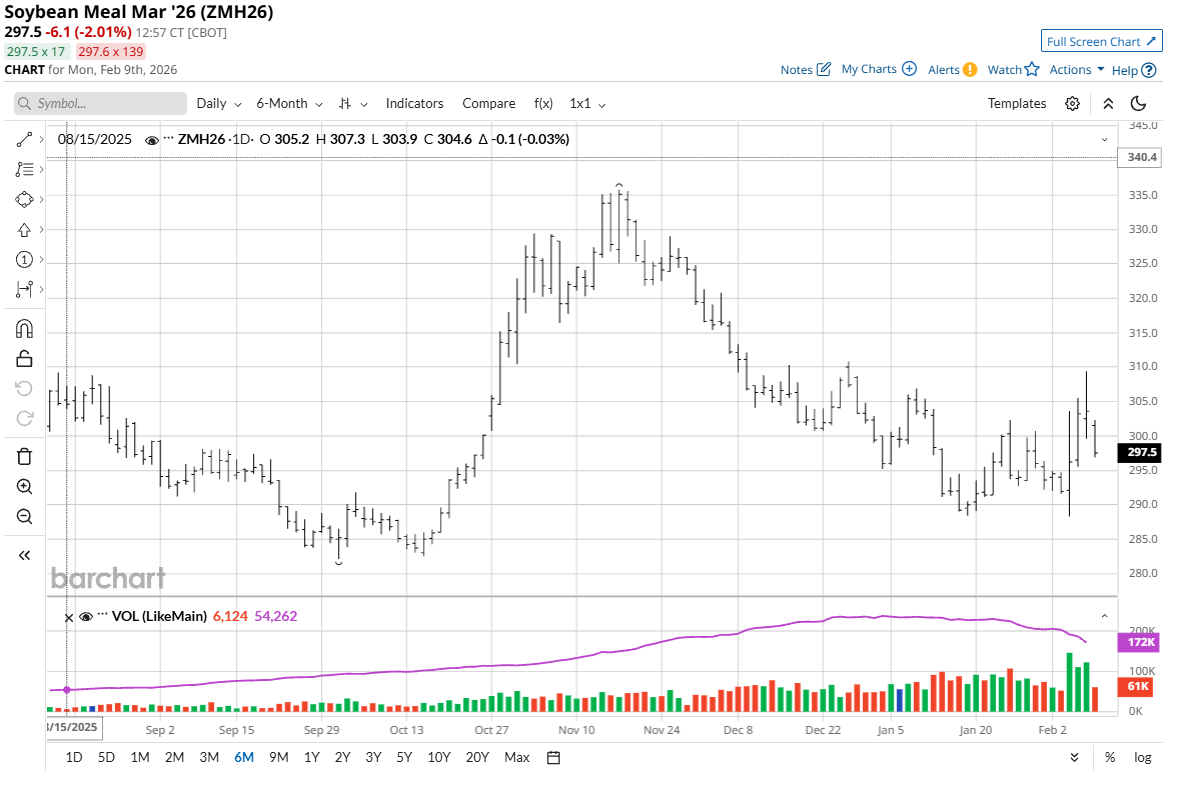Toggle log scale button
Viewport: 1182px width, 790px height.
click(1143, 758)
